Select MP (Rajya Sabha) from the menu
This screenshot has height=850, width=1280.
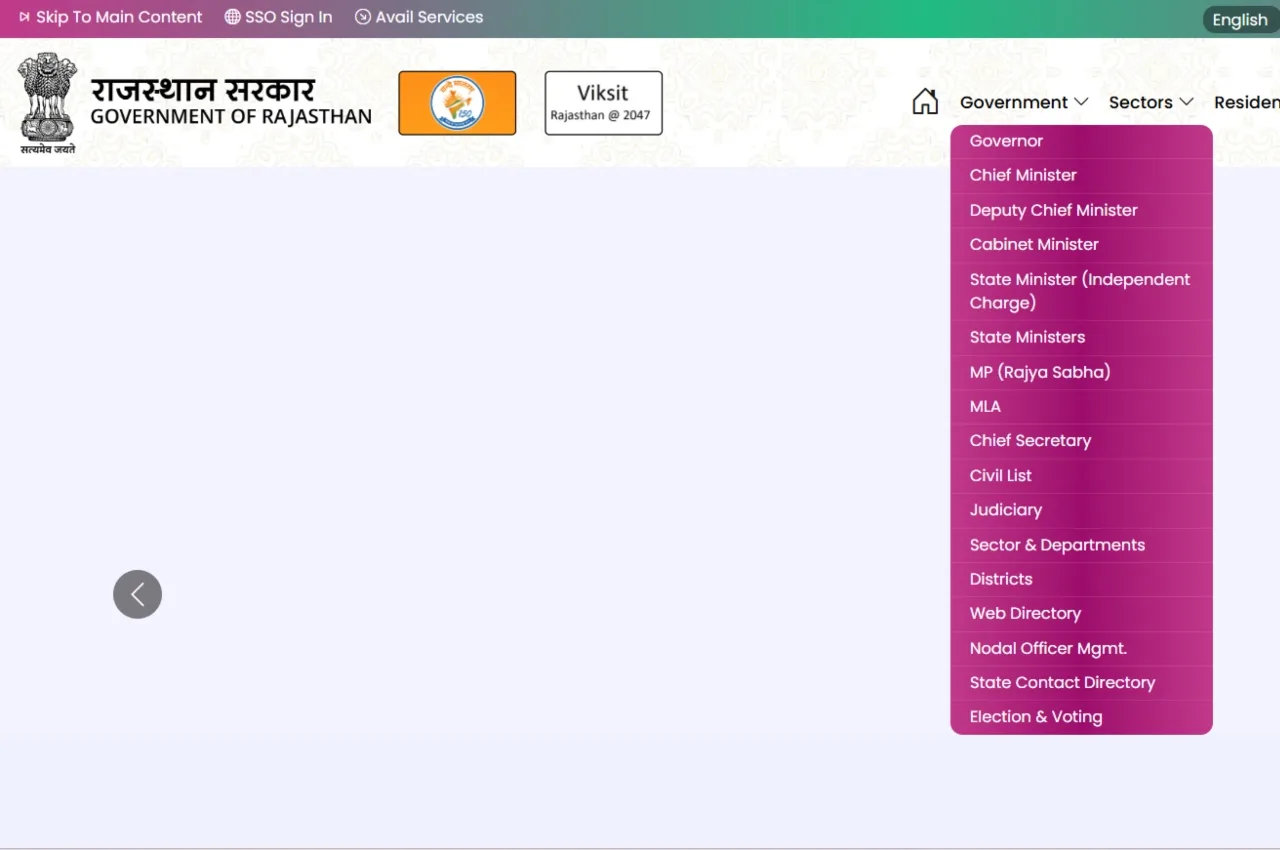click(1040, 371)
